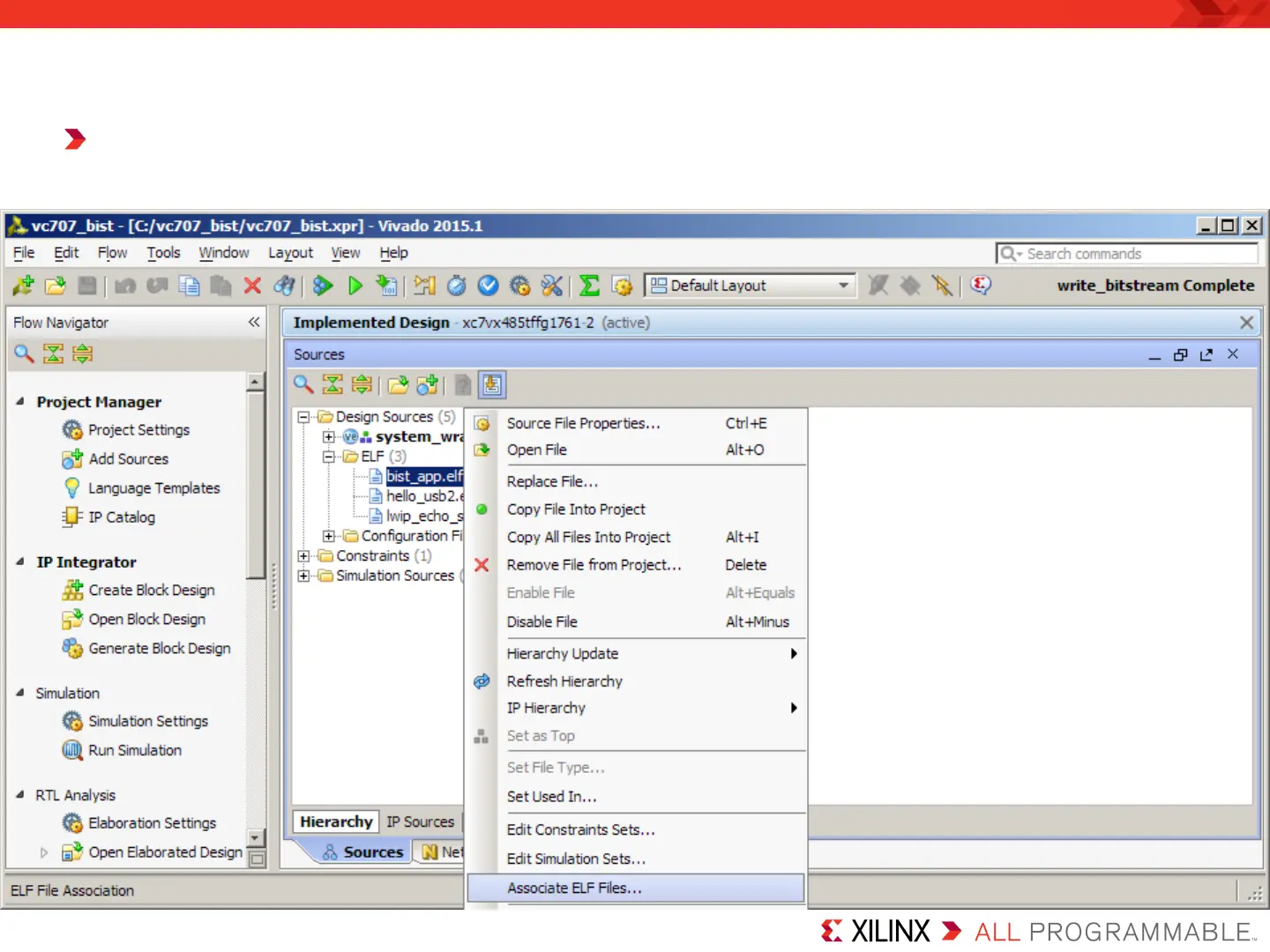Click the Run Synthesis toolbar icon
Viewport: 1270px width, 952px height.
[x=323, y=286]
